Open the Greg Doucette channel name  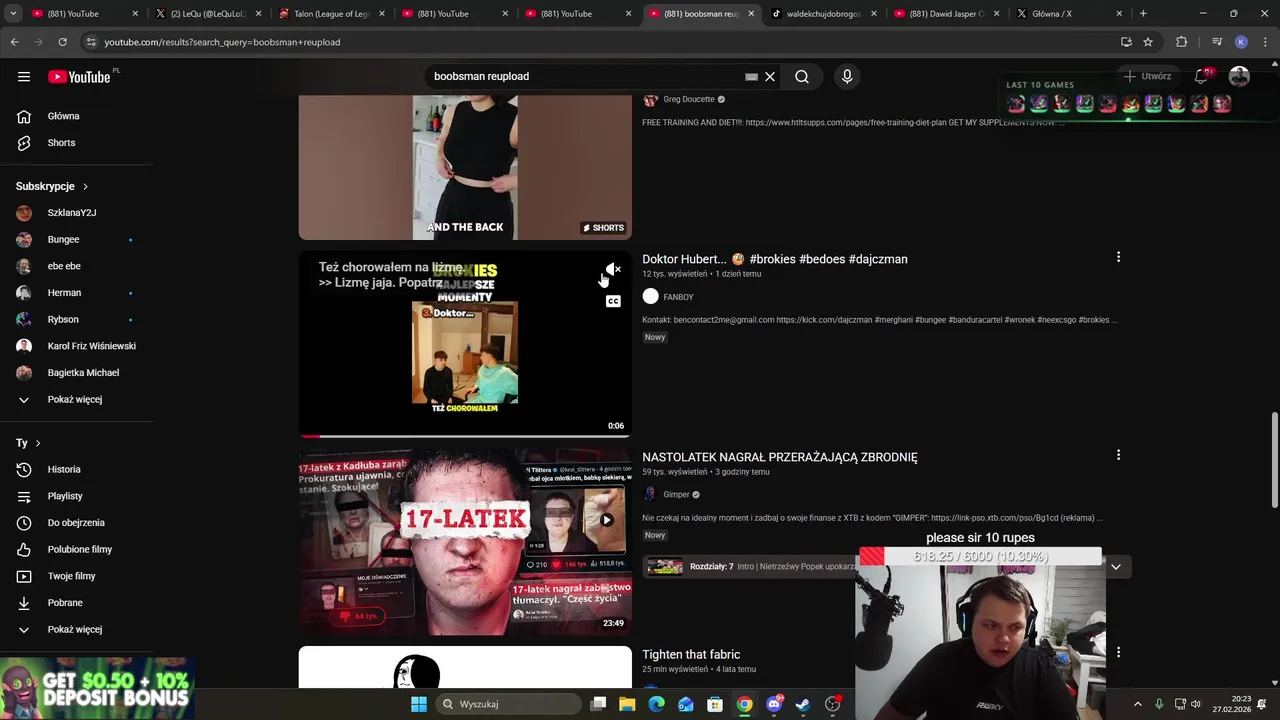pos(689,99)
